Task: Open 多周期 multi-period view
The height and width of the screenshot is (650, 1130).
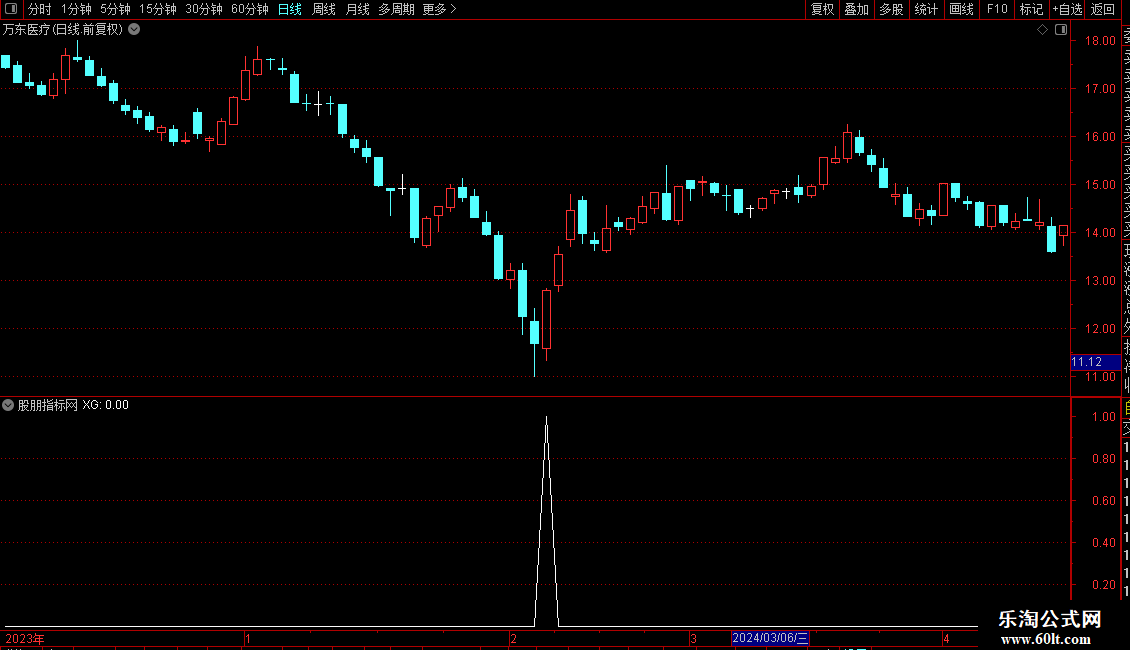Action: click(396, 9)
